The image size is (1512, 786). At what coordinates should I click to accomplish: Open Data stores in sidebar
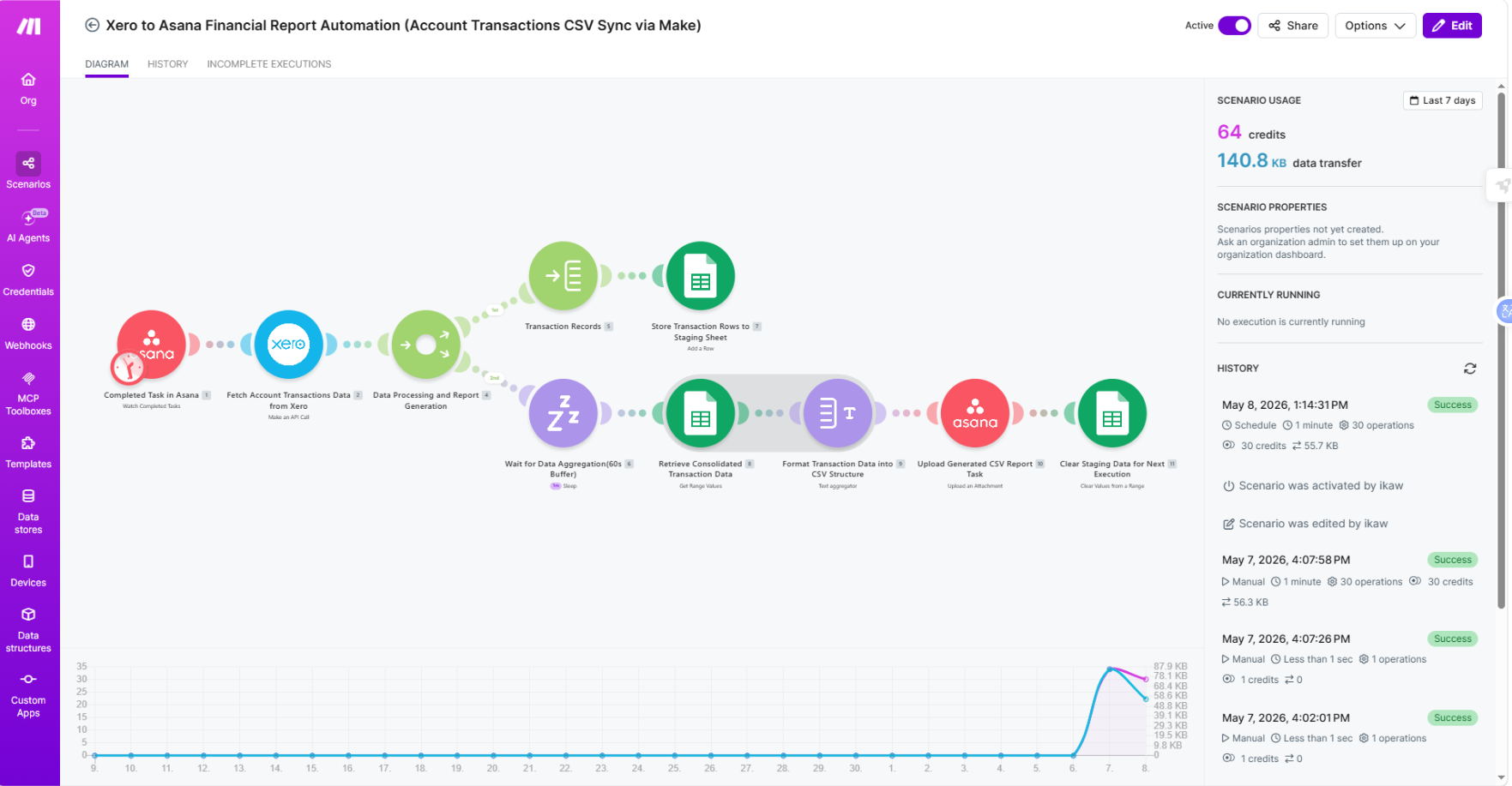point(28,512)
